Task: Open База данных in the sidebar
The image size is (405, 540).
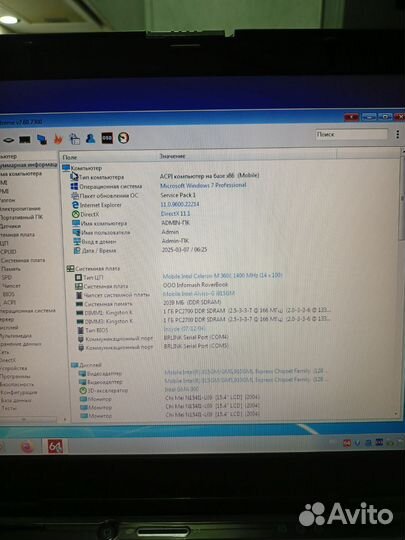Action: tap(16, 400)
